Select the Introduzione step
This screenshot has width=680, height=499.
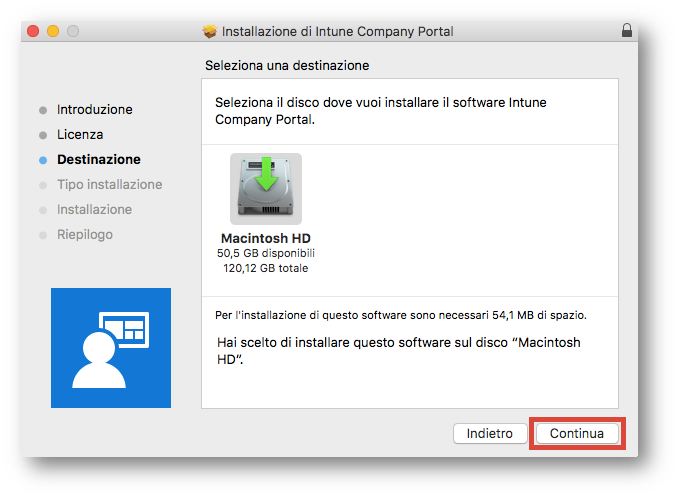click(95, 110)
